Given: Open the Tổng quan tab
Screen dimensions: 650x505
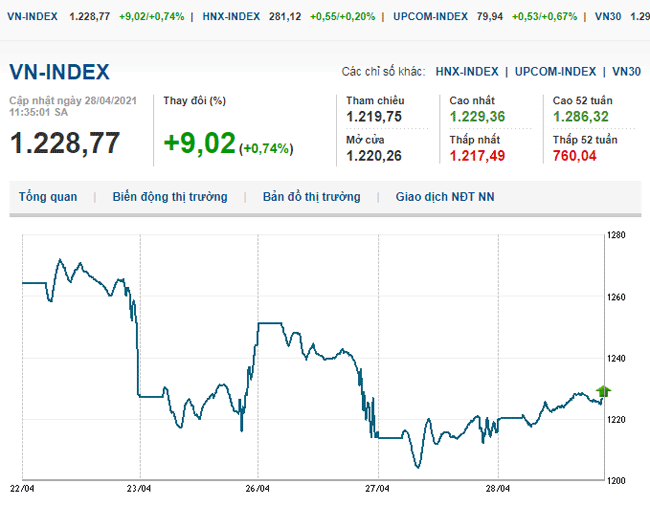Looking at the screenshot, I should click(48, 197).
